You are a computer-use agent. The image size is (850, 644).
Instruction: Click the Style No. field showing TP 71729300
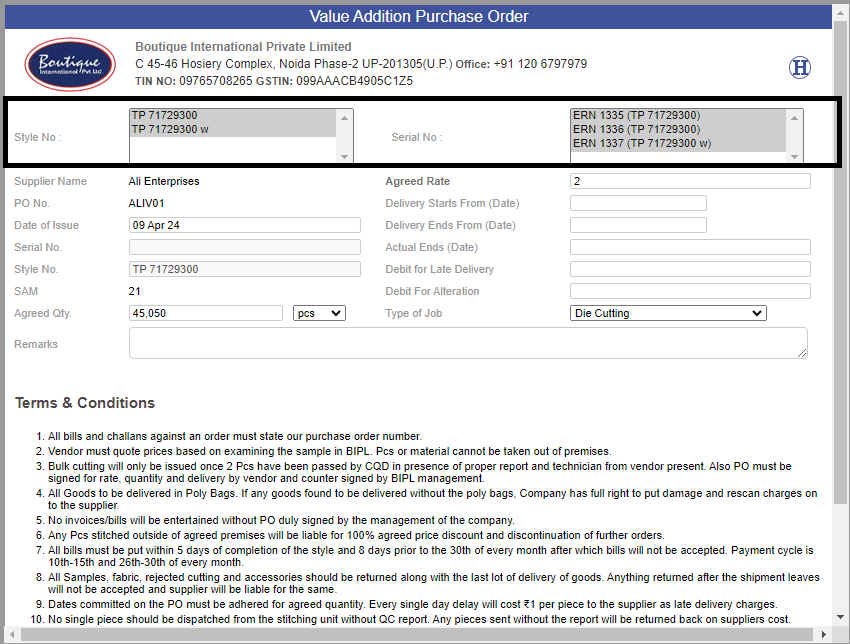(244, 269)
